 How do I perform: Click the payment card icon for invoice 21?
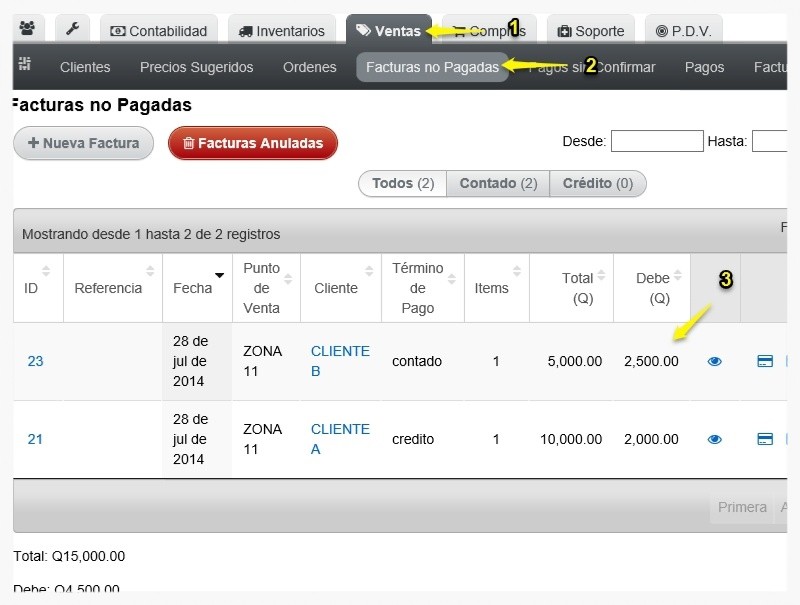pyautogui.click(x=765, y=439)
